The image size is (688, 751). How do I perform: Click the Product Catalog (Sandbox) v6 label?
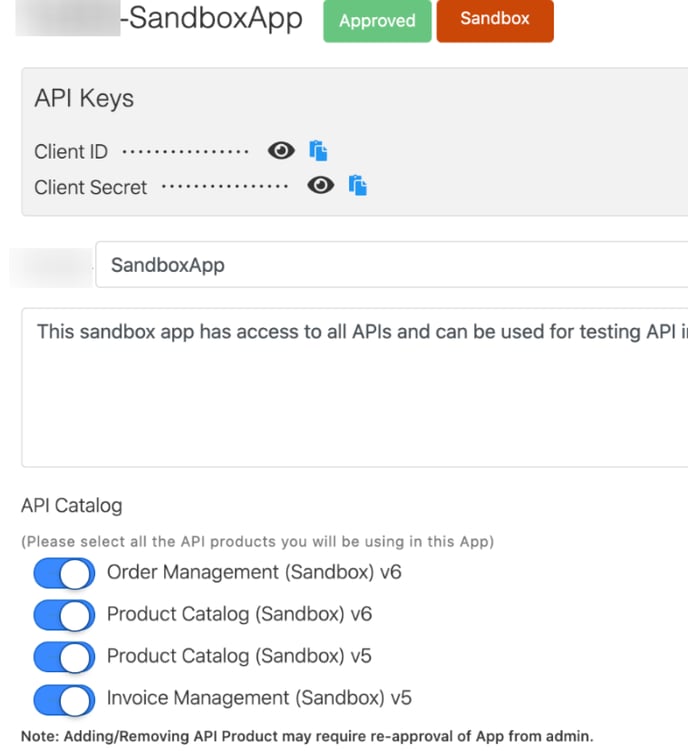click(239, 614)
